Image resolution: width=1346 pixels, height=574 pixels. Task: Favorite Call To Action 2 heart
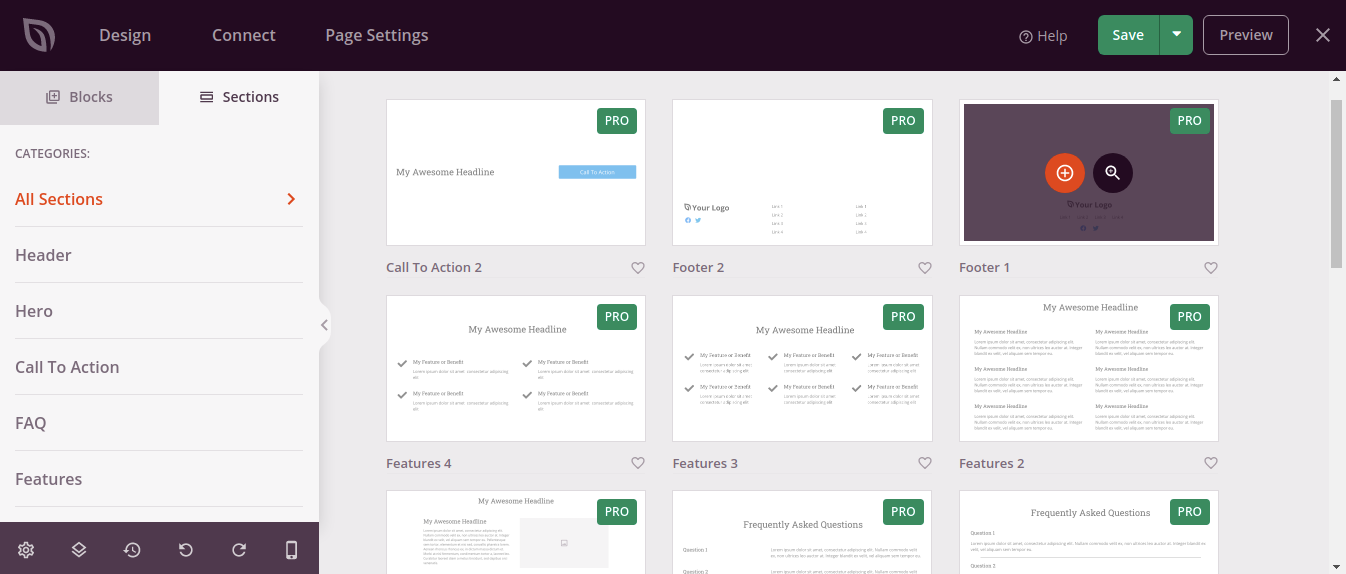tap(638, 268)
